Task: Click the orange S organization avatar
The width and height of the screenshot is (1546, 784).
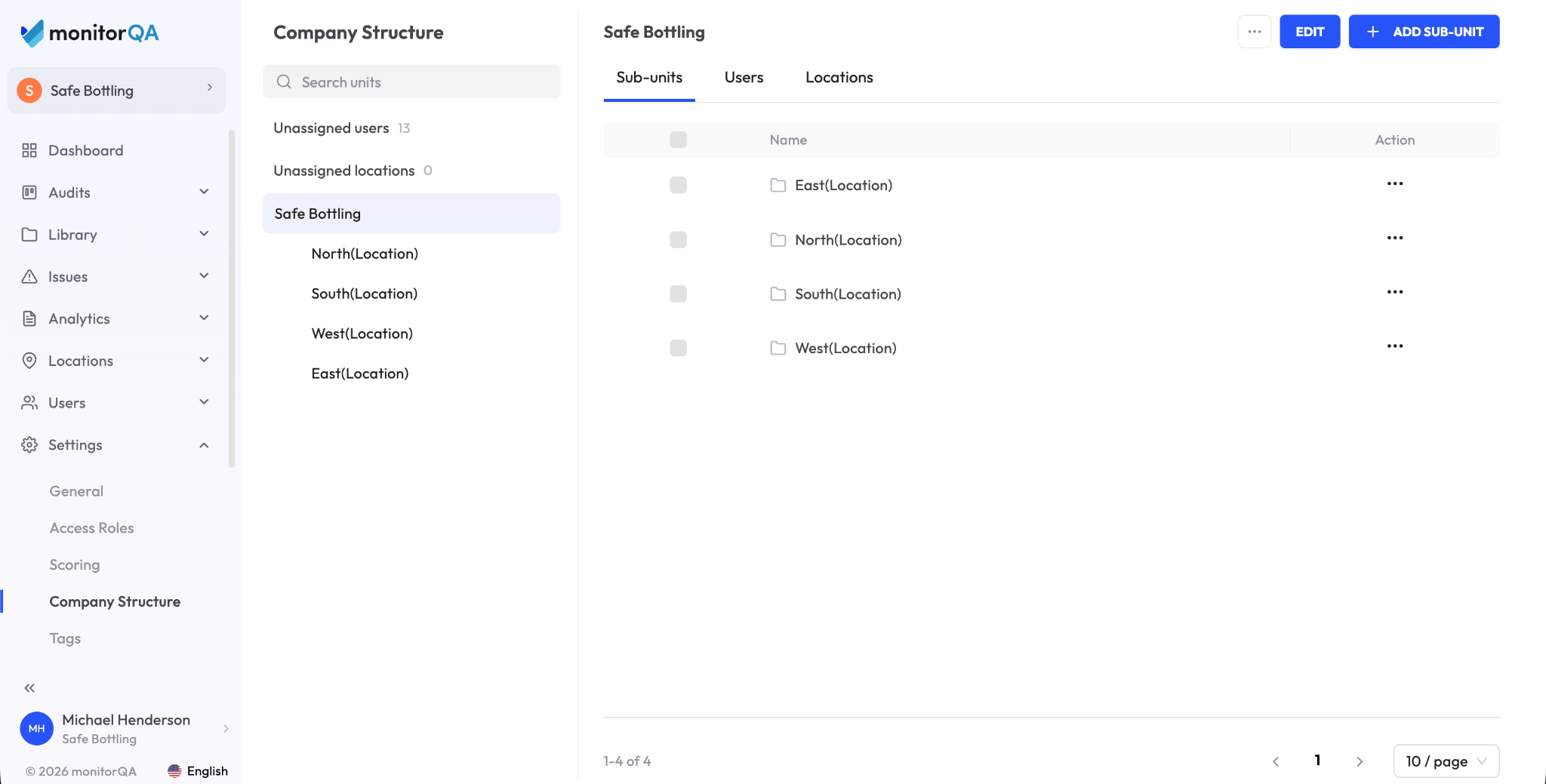Action: point(29,91)
